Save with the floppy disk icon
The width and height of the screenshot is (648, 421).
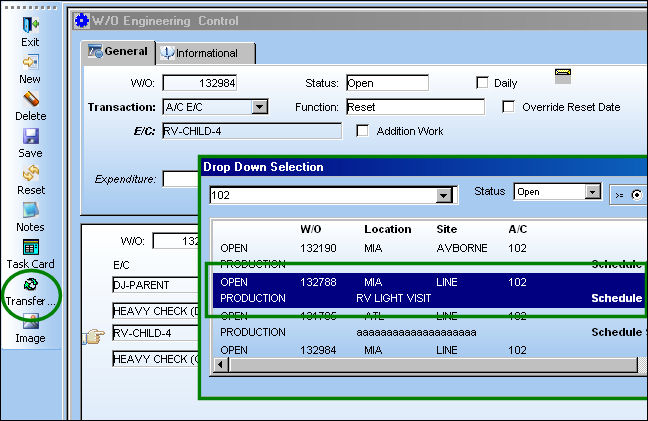click(x=31, y=136)
